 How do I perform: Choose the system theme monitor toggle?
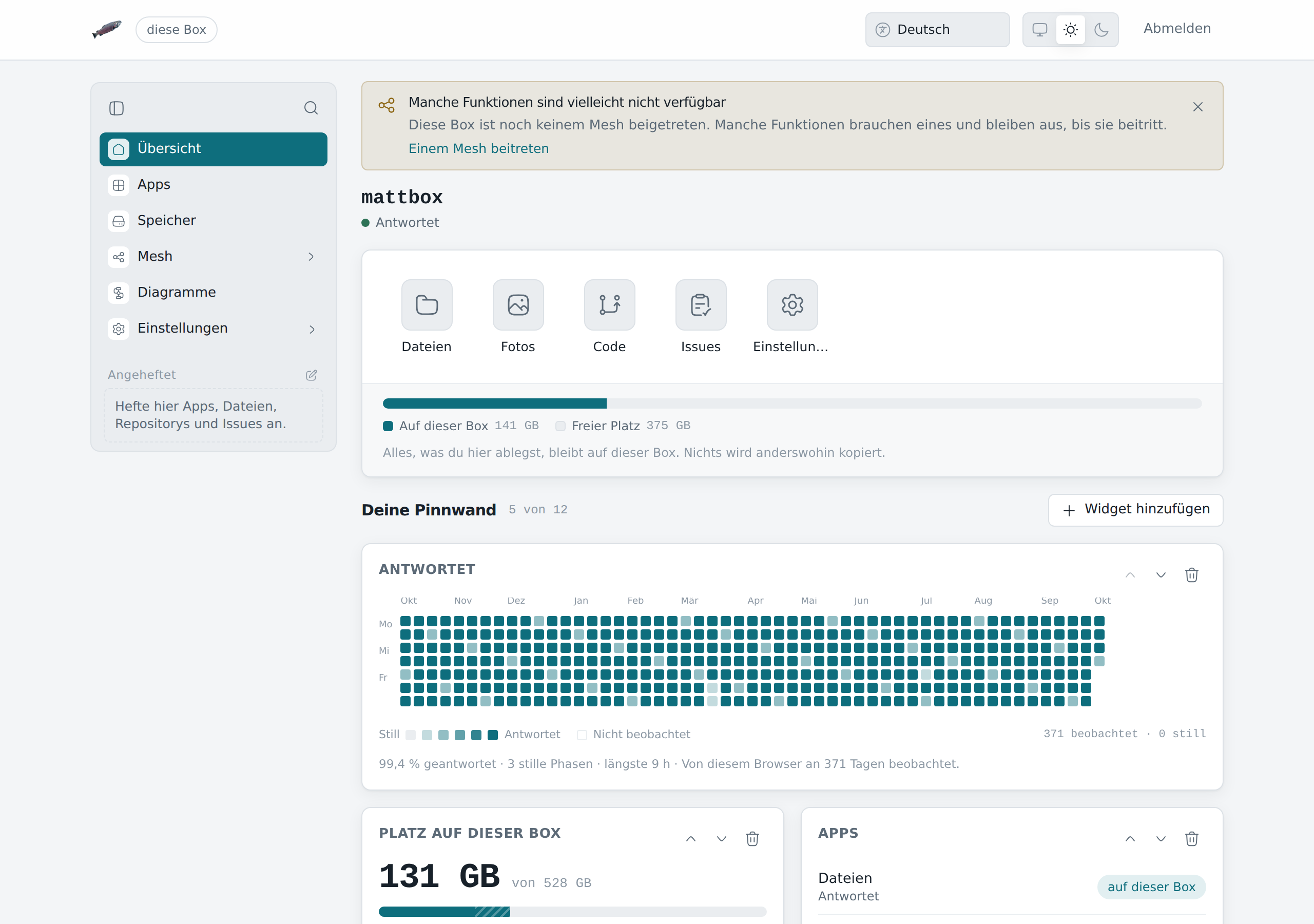point(1039,30)
